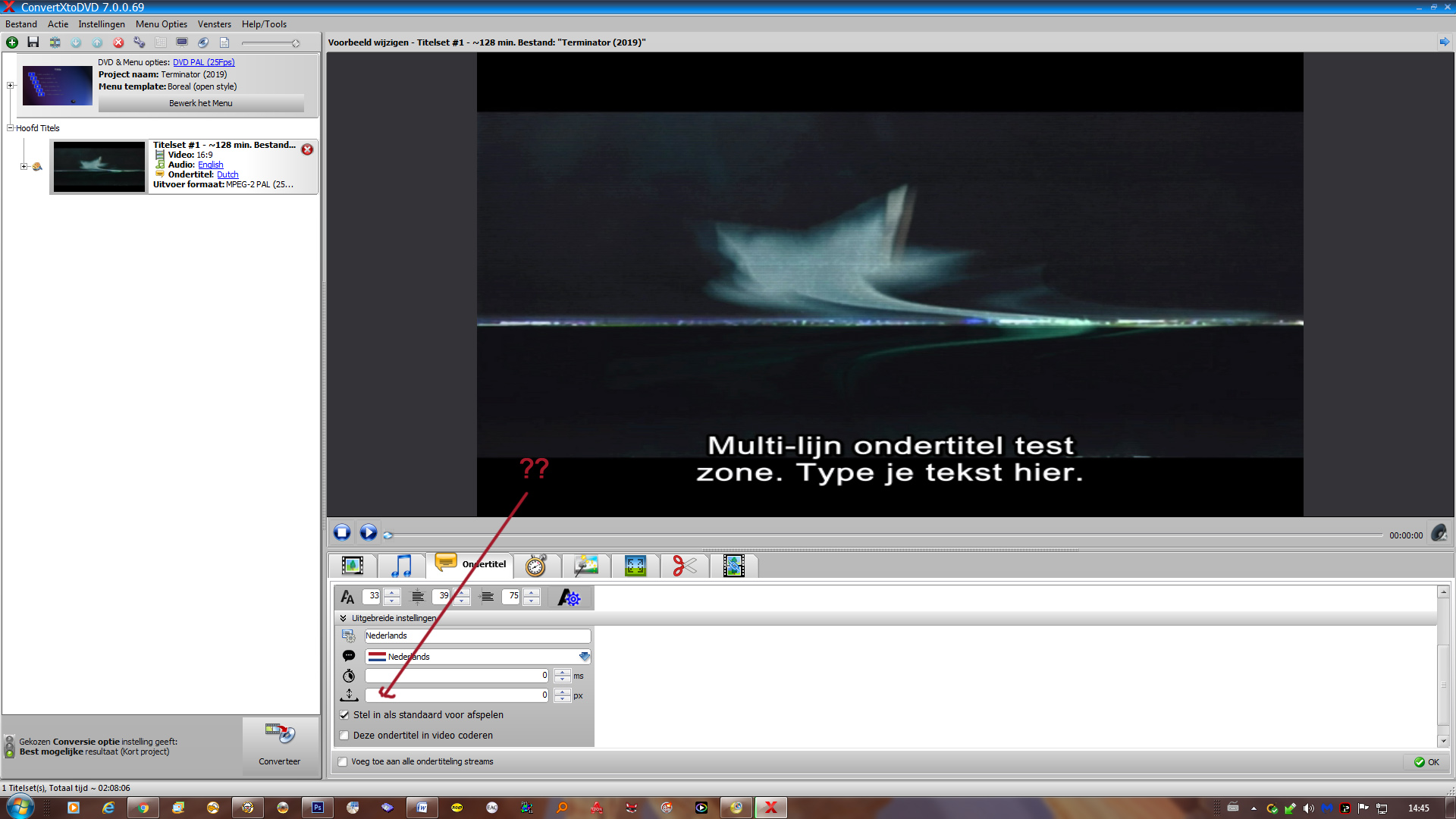Open Photoshop from the taskbar
This screenshot has height=819, width=1456.
(x=318, y=808)
